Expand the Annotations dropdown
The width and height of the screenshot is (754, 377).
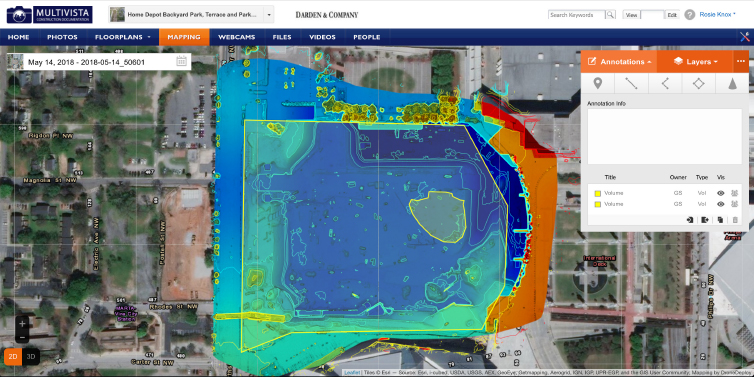point(619,62)
